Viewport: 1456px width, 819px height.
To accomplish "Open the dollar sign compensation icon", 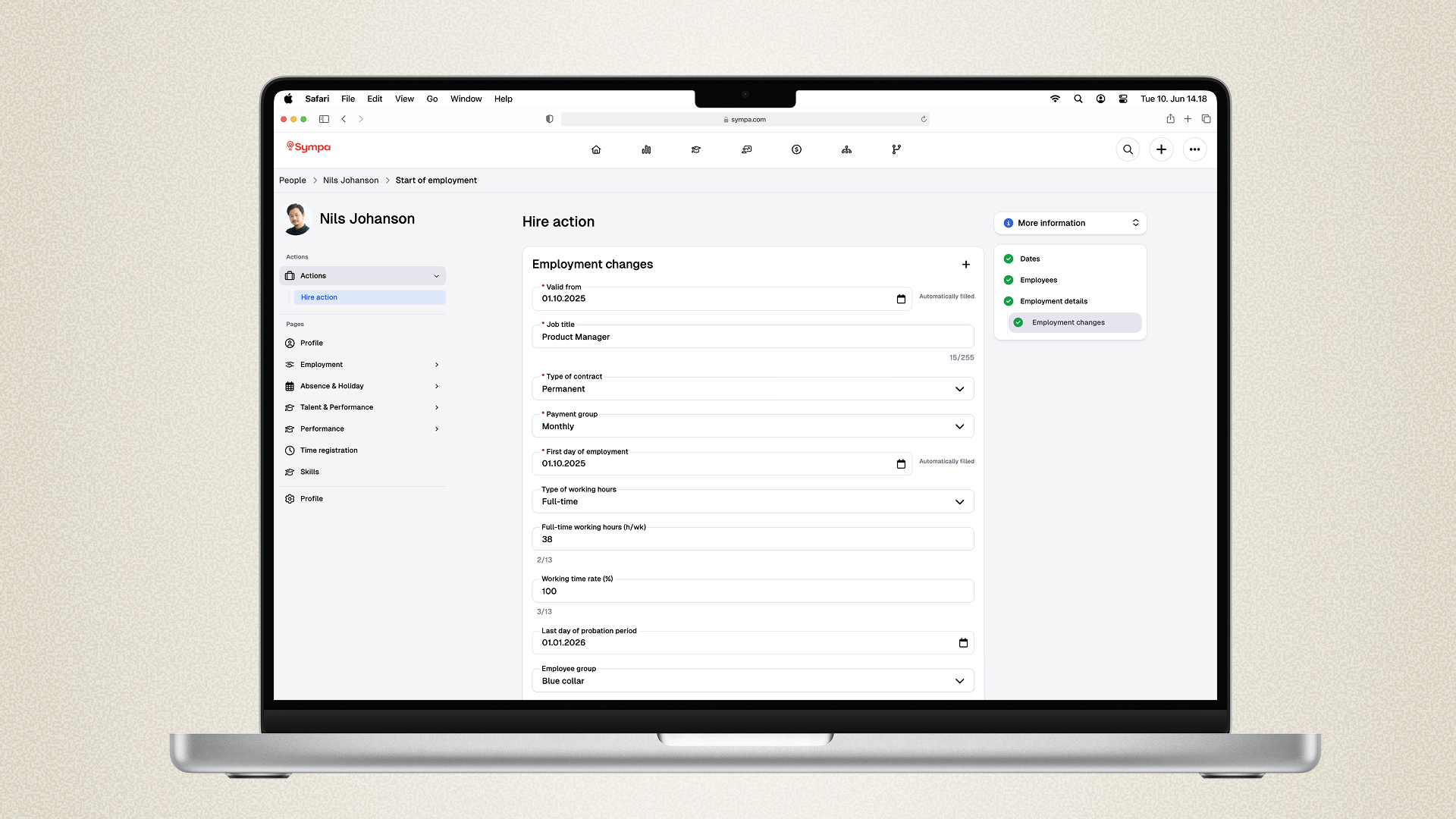I will pos(796,149).
